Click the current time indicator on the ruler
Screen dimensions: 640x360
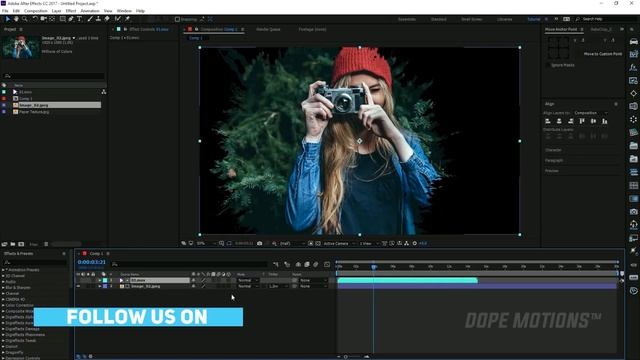pyautogui.click(x=373, y=267)
